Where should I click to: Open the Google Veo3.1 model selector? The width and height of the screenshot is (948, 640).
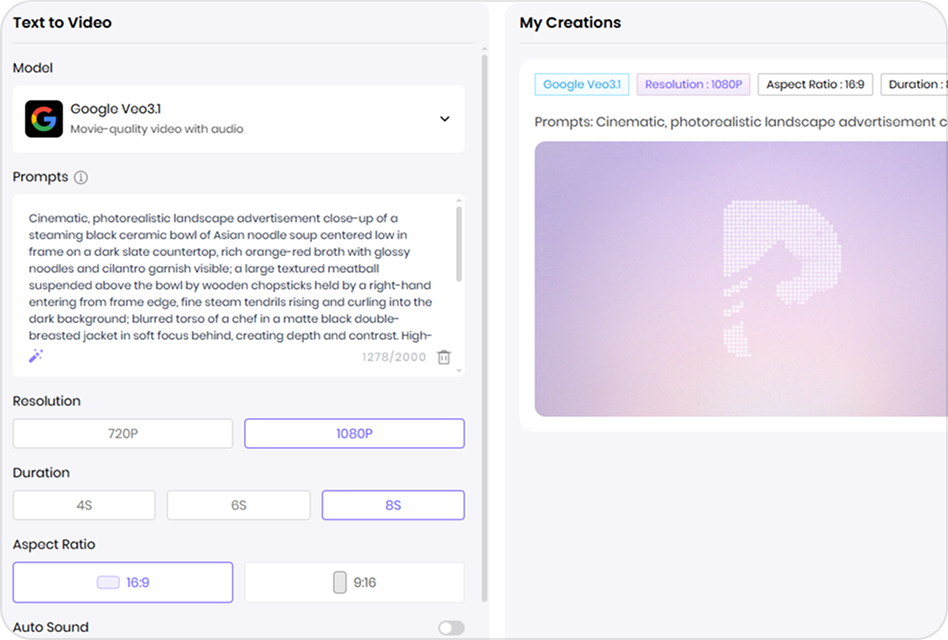pos(238,119)
